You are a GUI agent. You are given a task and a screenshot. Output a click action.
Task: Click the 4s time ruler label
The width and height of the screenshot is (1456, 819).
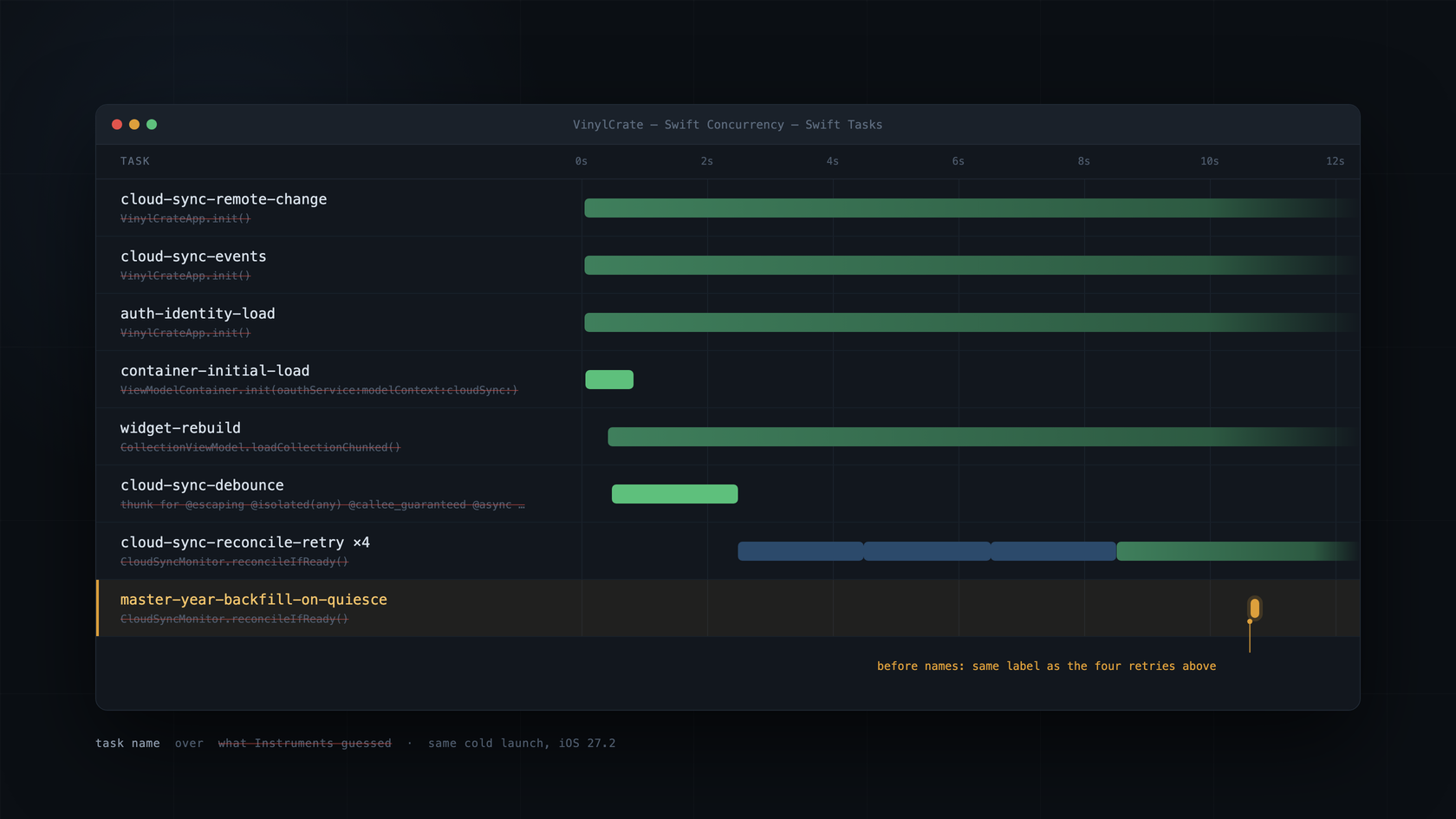click(833, 161)
